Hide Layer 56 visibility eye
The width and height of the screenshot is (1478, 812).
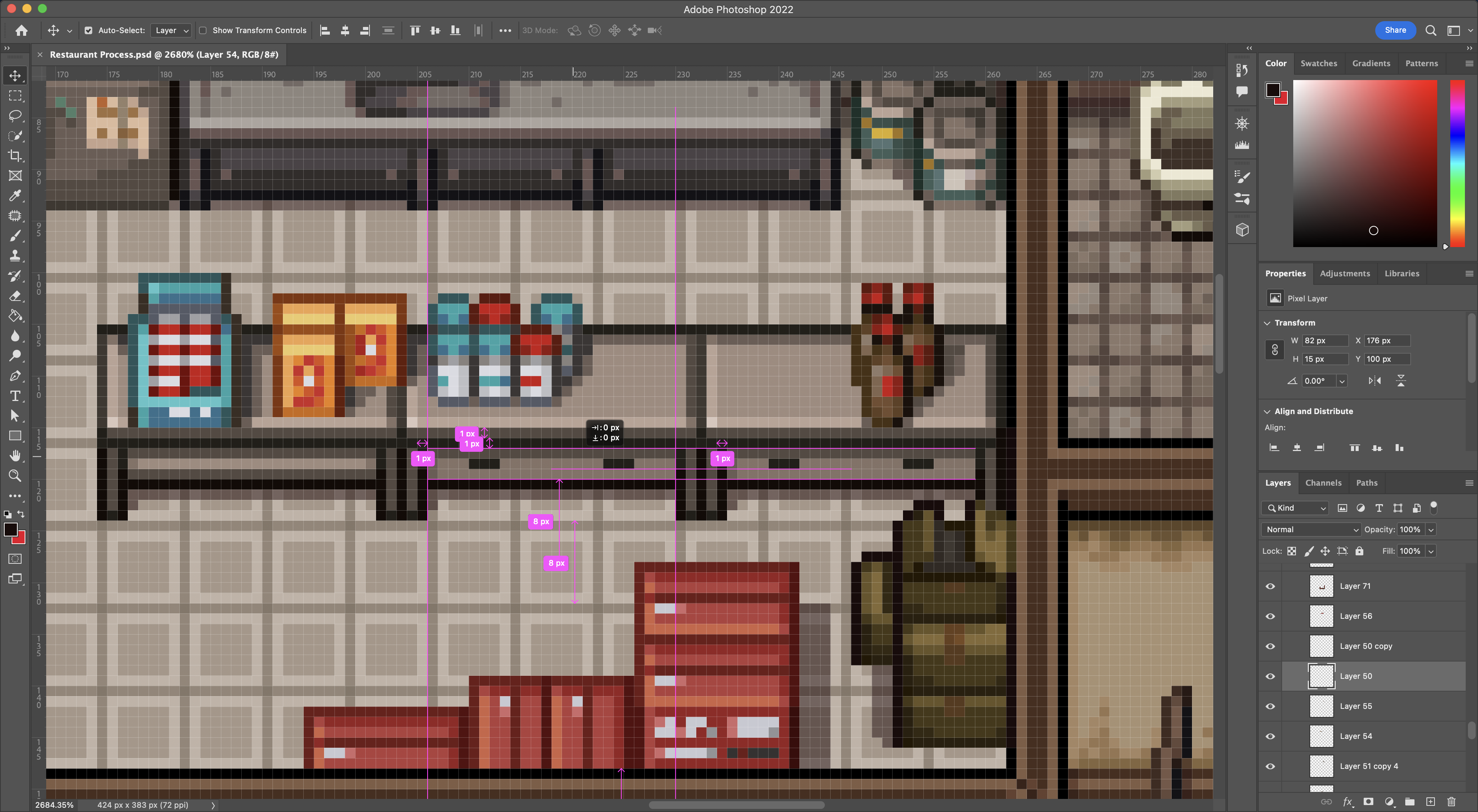pyautogui.click(x=1270, y=617)
